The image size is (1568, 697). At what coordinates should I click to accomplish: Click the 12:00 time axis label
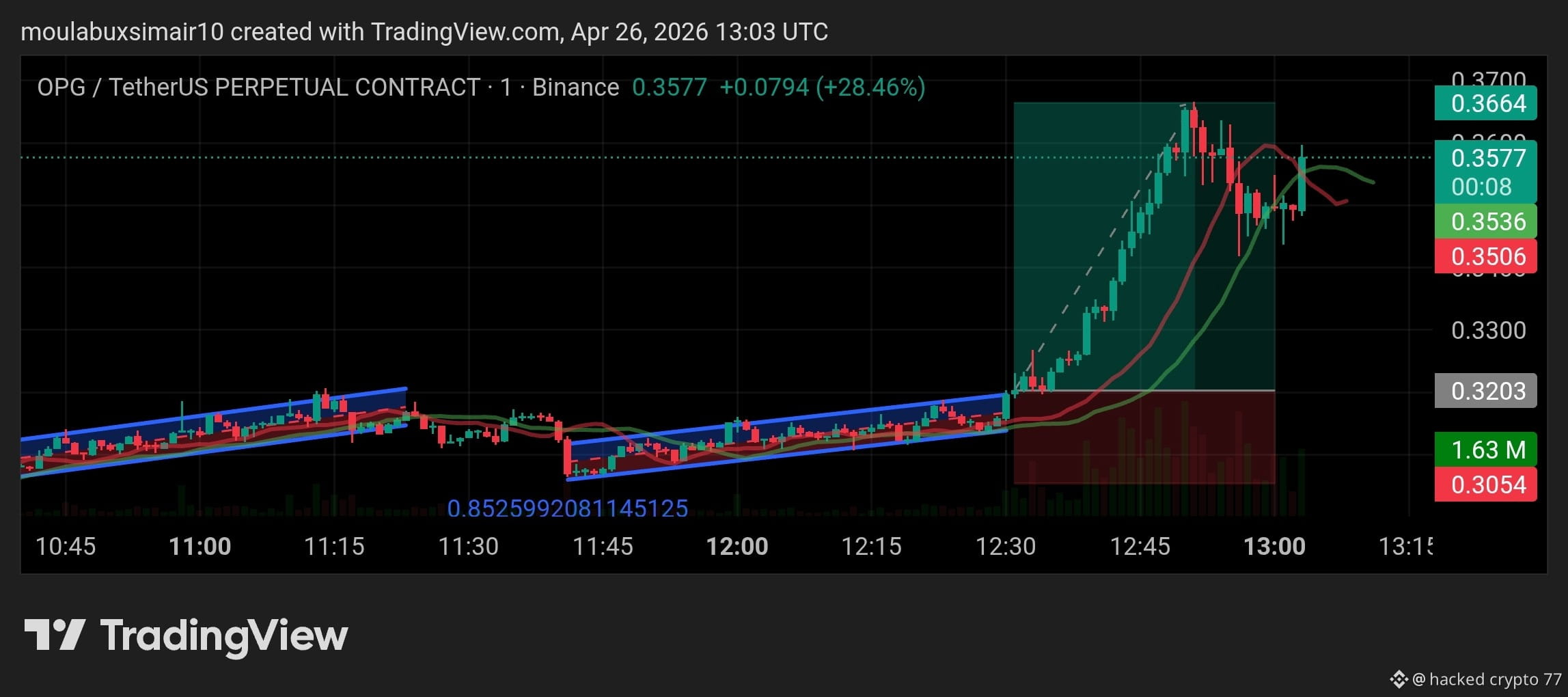[x=737, y=547]
